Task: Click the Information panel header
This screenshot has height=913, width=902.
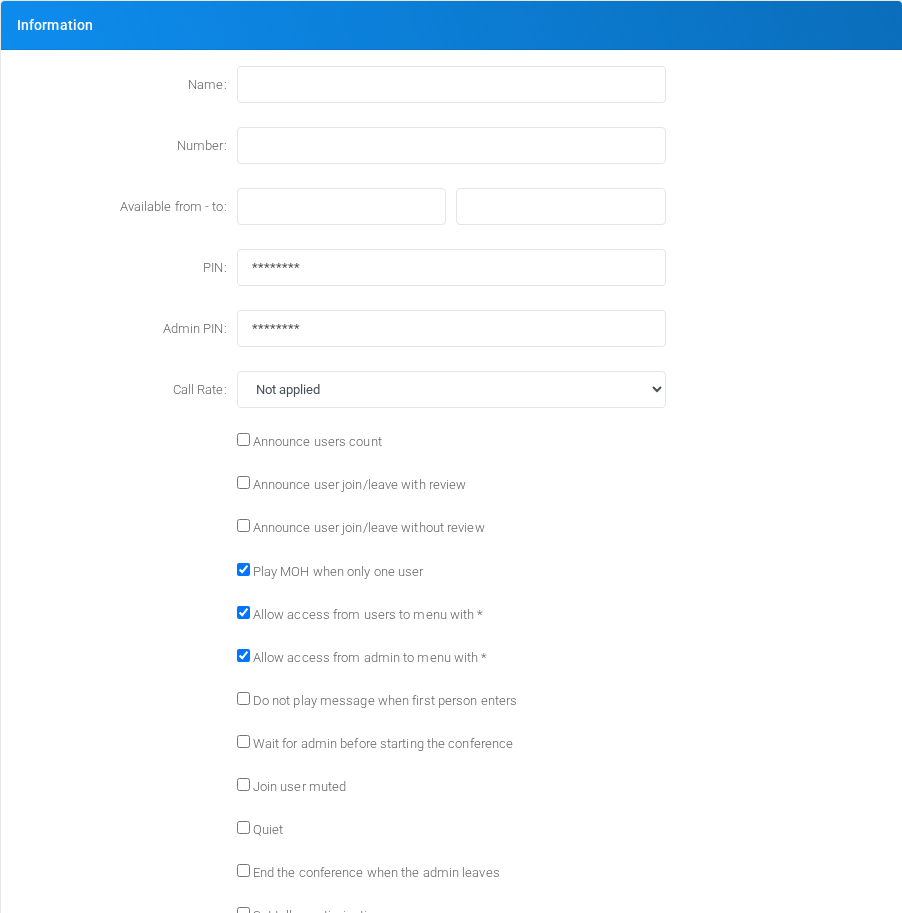Action: coord(451,25)
